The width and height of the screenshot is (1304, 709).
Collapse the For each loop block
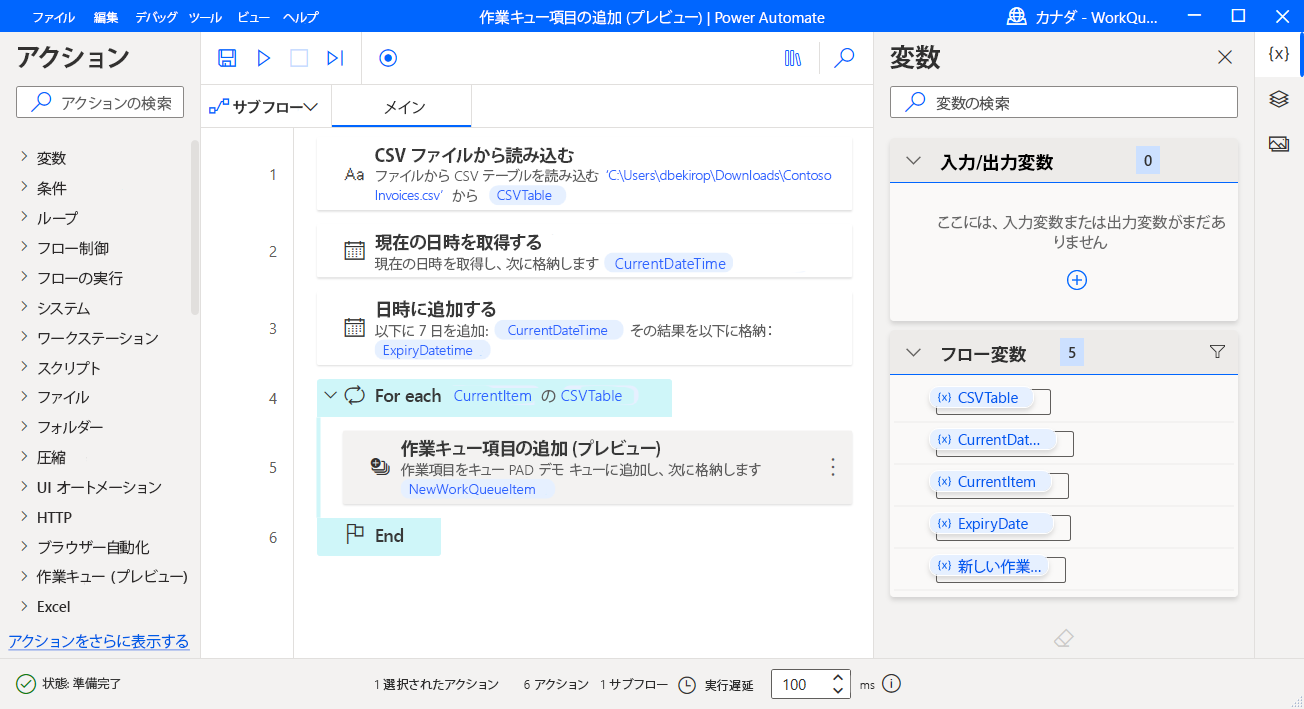tap(331, 396)
